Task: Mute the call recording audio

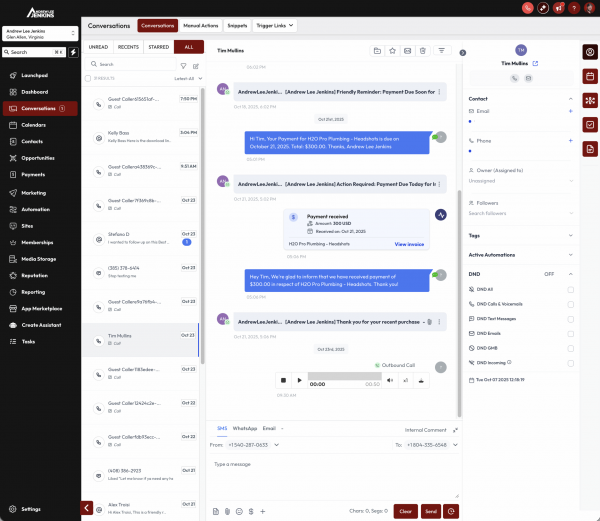Action: point(389,380)
